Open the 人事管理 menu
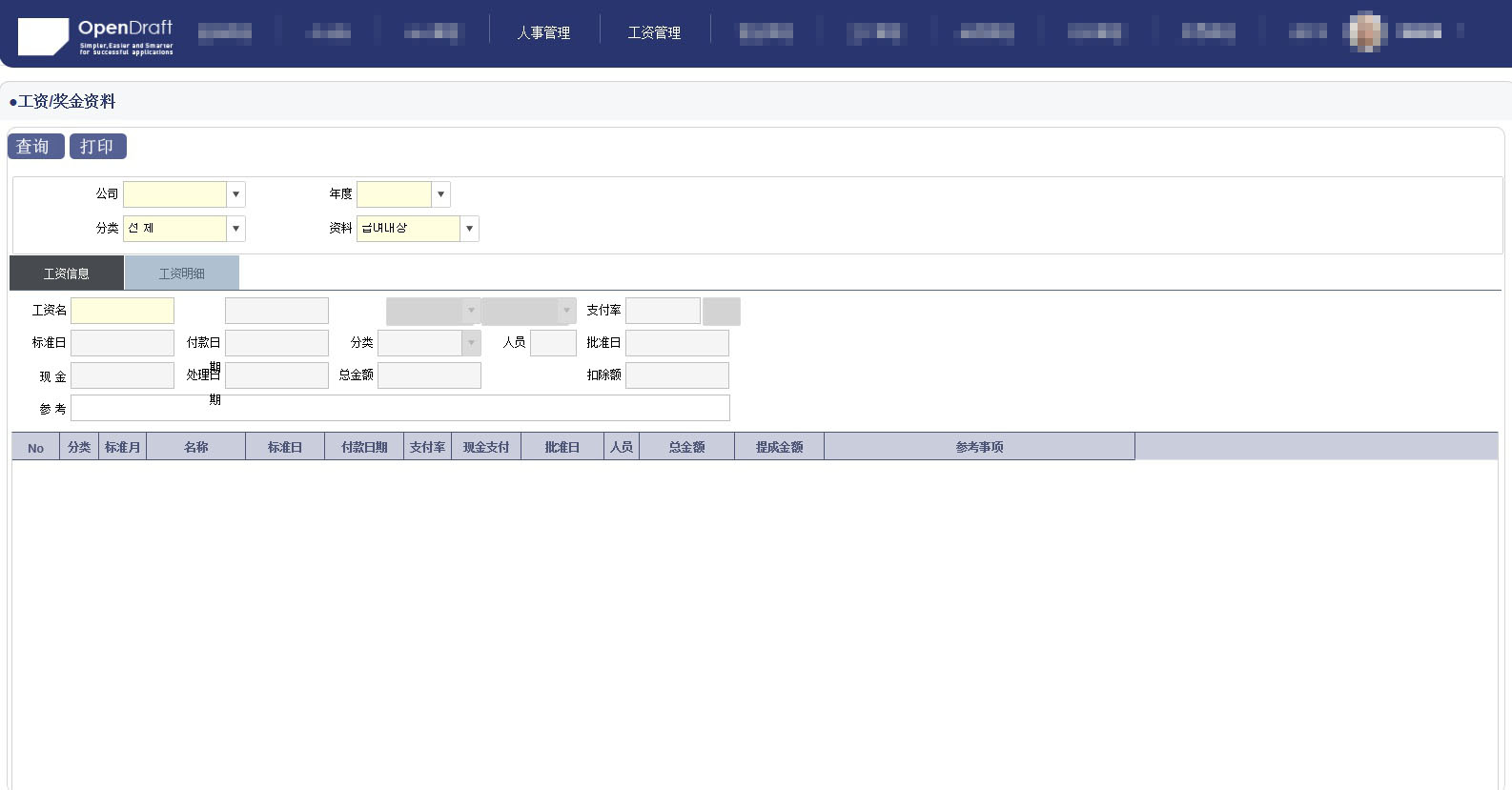The height and width of the screenshot is (790, 1512). tap(543, 32)
